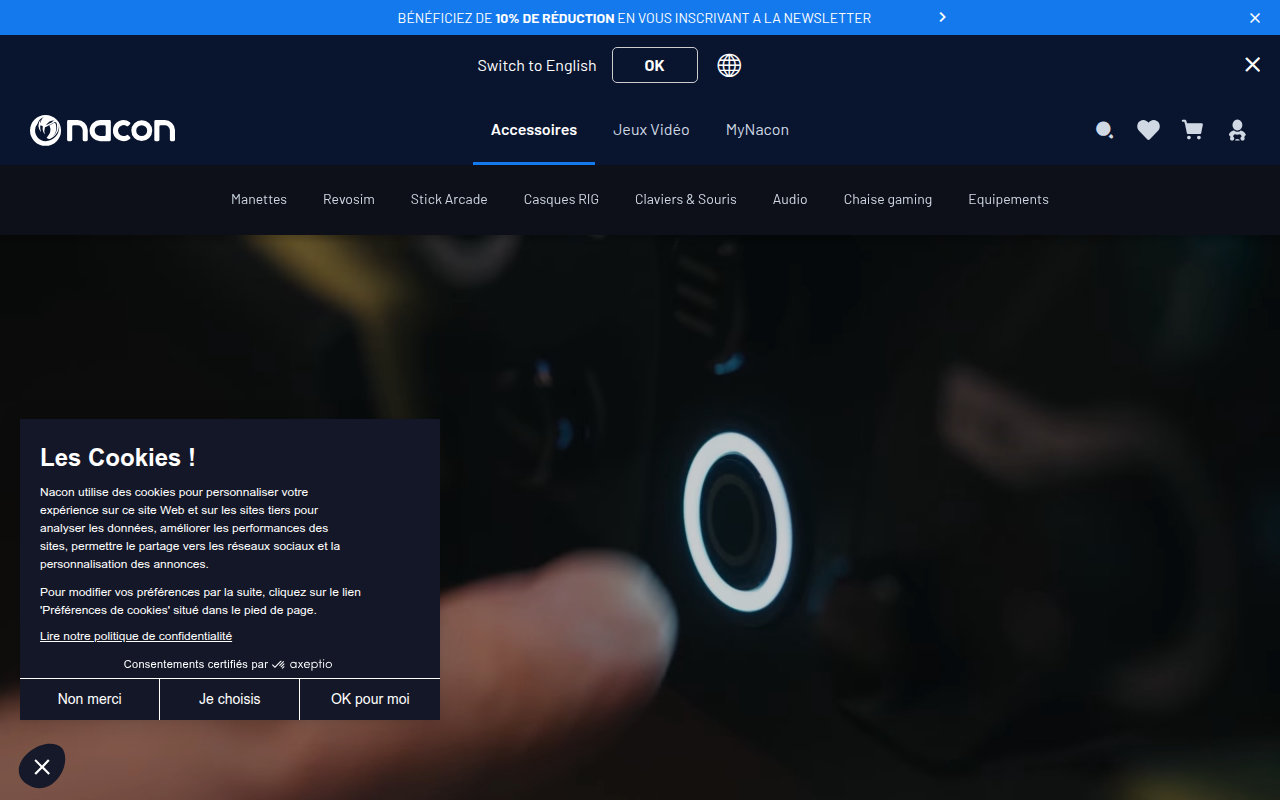Click the axeptio certification logo

click(x=302, y=664)
